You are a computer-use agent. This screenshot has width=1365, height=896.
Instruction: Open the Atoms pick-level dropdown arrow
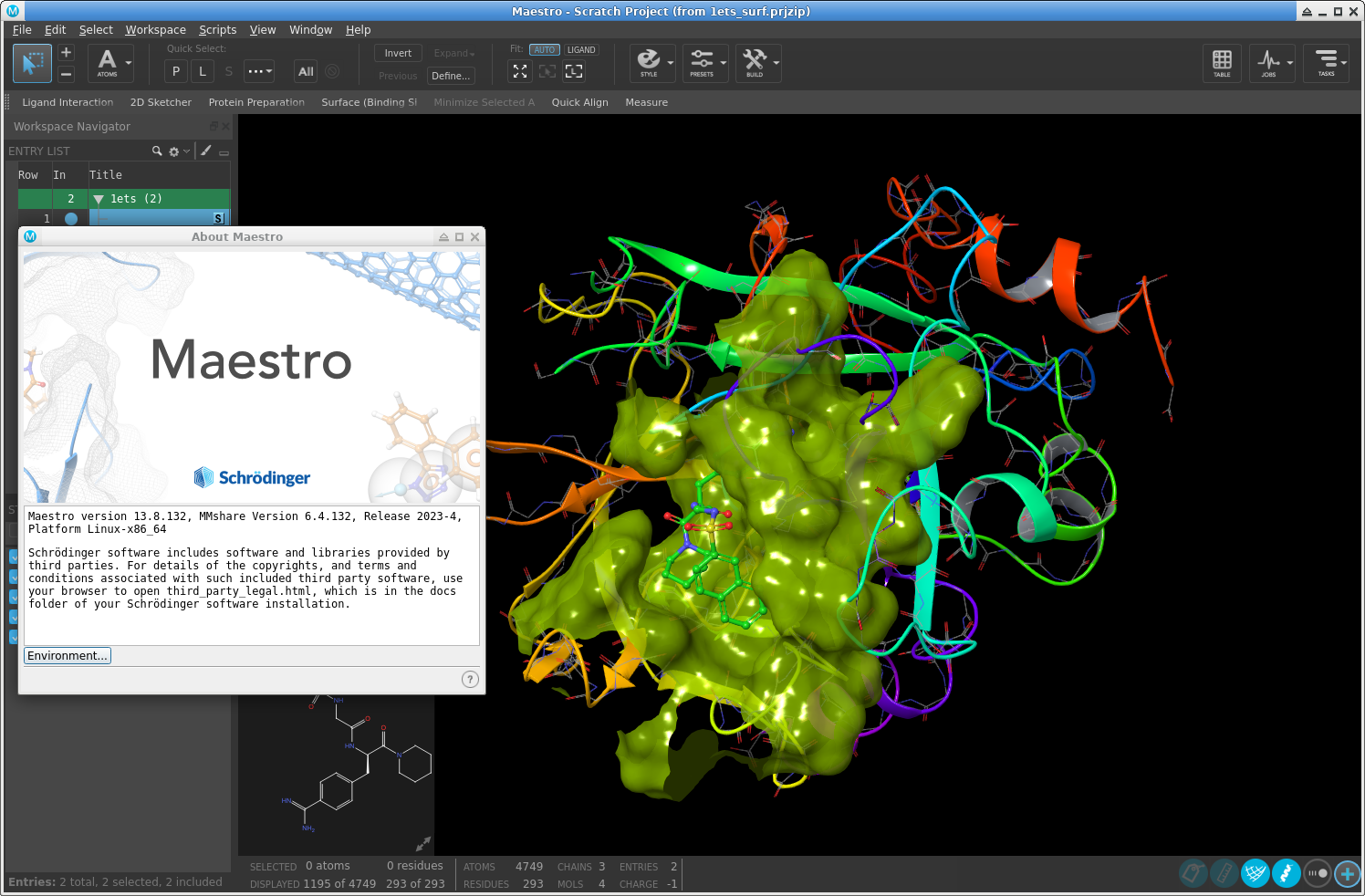pyautogui.click(x=129, y=63)
